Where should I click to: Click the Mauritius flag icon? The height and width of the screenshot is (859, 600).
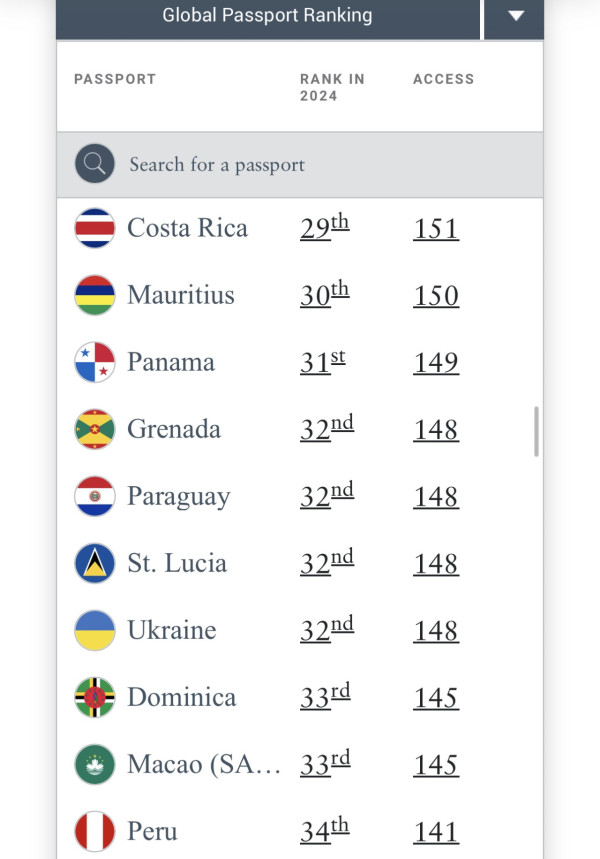[x=95, y=295]
